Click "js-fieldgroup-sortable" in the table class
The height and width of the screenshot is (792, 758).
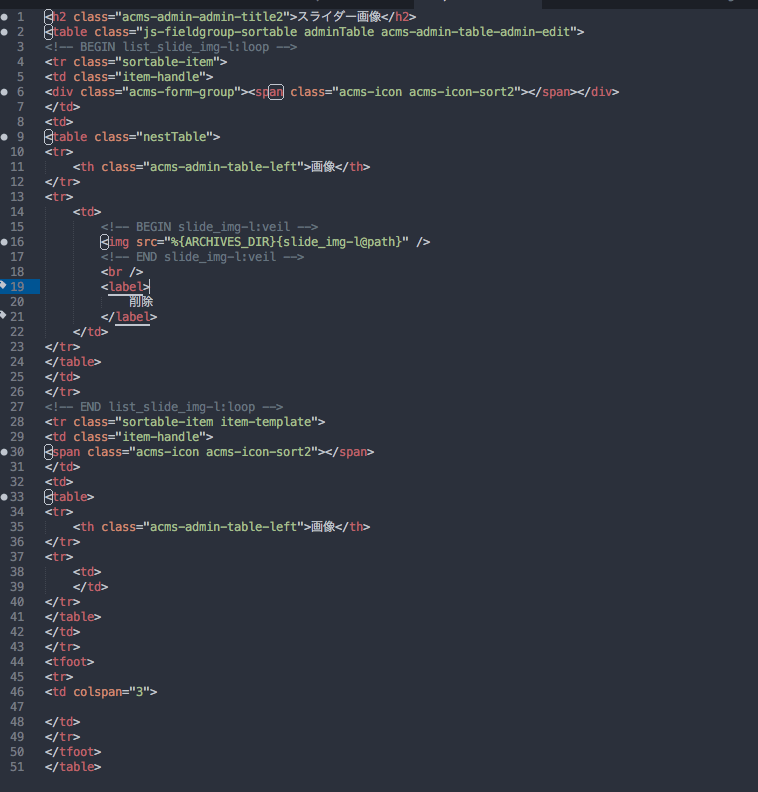point(220,32)
